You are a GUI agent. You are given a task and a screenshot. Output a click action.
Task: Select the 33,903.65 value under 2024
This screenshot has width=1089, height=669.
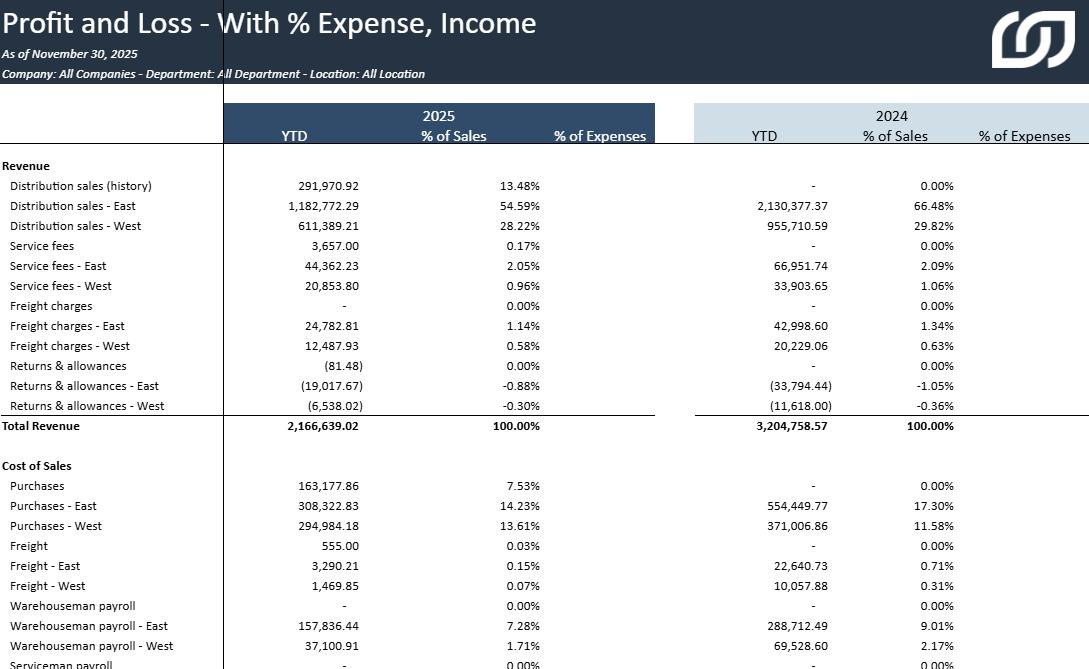pyautogui.click(x=801, y=286)
